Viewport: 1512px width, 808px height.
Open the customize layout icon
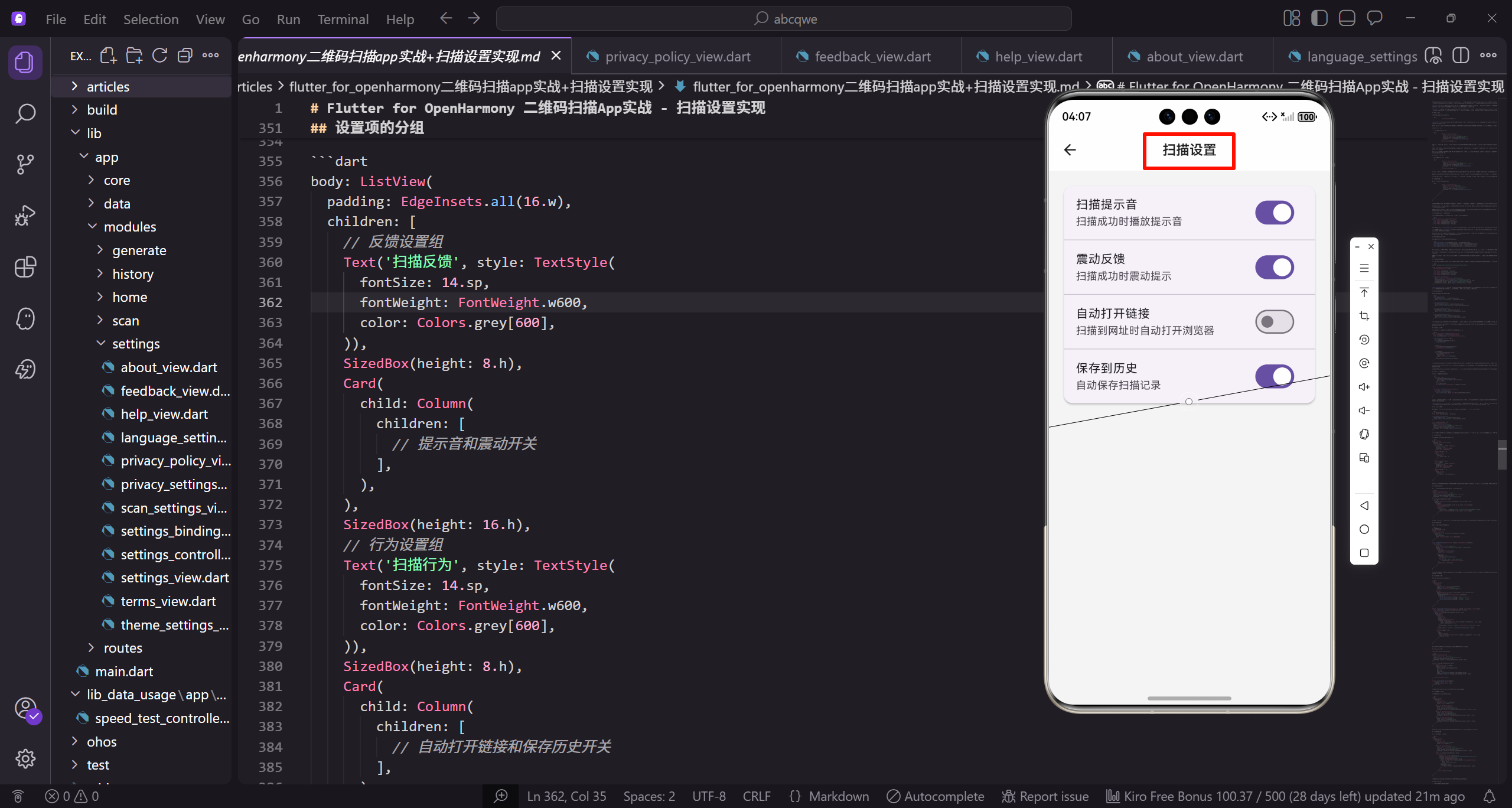point(1292,19)
